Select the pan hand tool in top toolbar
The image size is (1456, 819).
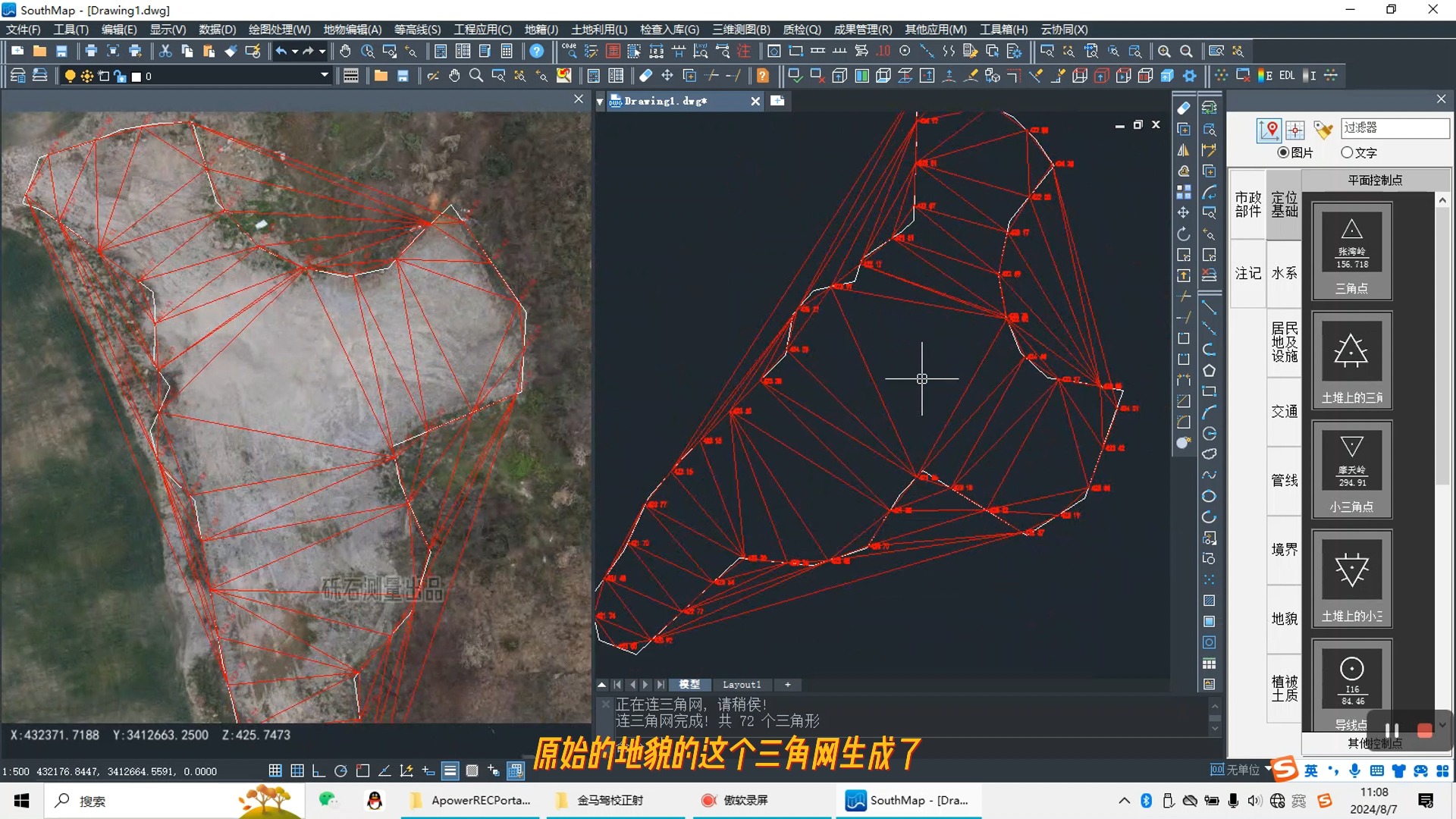point(345,52)
